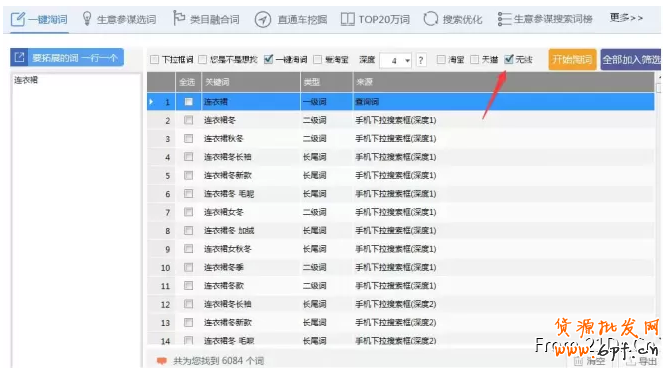Click the keyword 连衣裙冬 加绒 in row 8
The image size is (669, 372).
click(x=229, y=230)
